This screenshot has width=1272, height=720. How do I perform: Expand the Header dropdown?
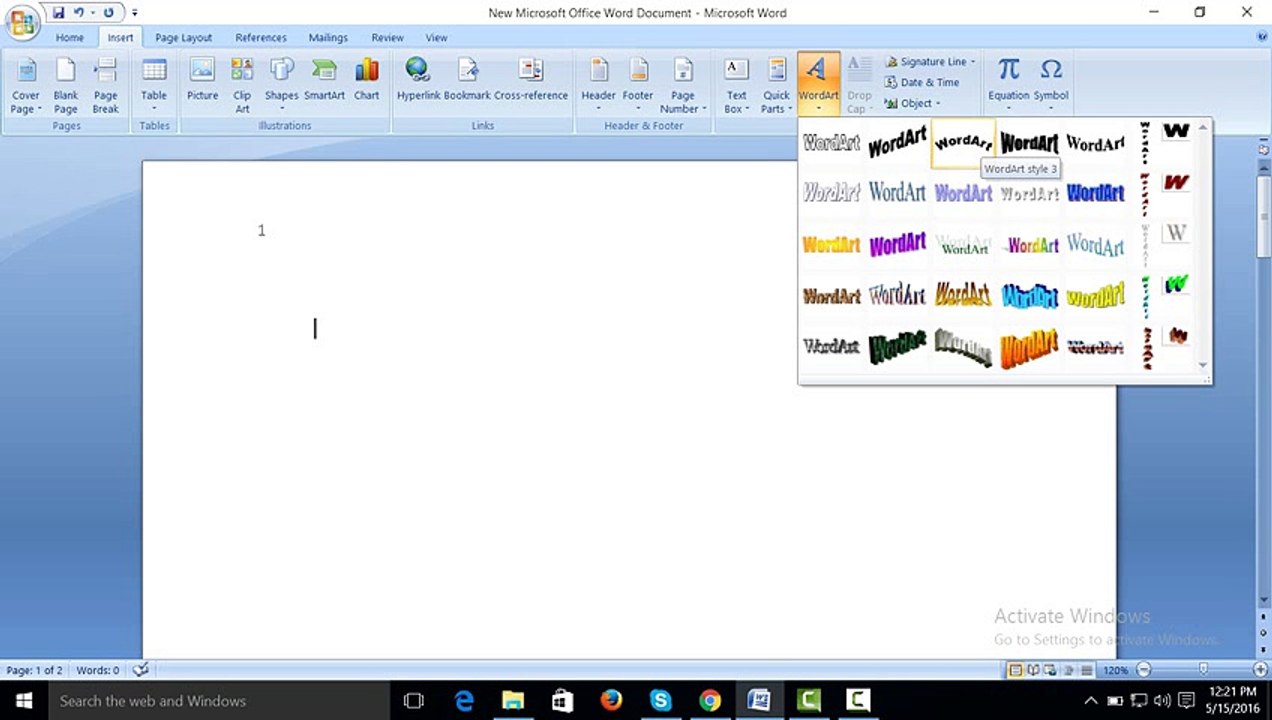(x=599, y=86)
